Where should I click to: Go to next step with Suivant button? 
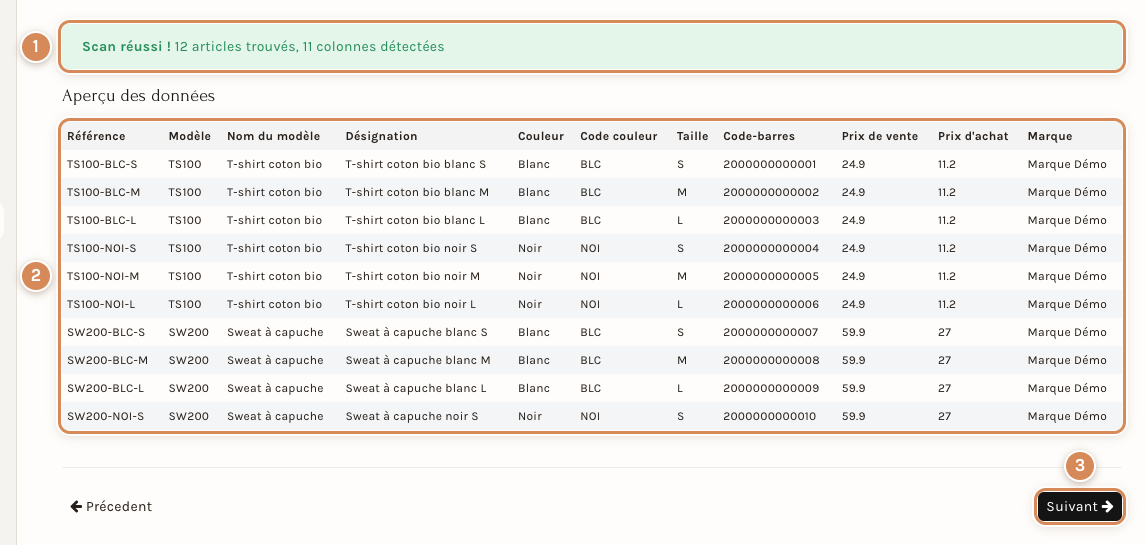pos(1079,506)
